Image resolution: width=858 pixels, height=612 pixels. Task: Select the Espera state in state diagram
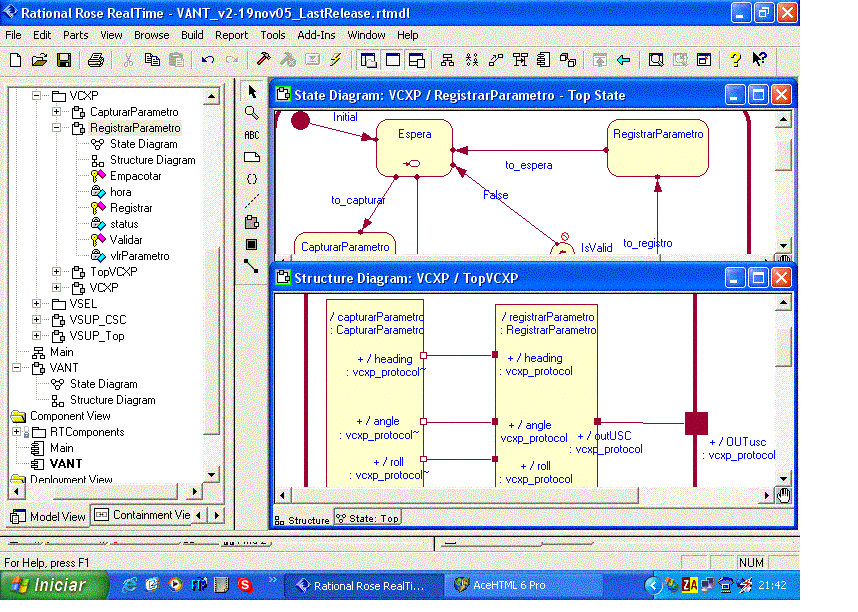414,148
